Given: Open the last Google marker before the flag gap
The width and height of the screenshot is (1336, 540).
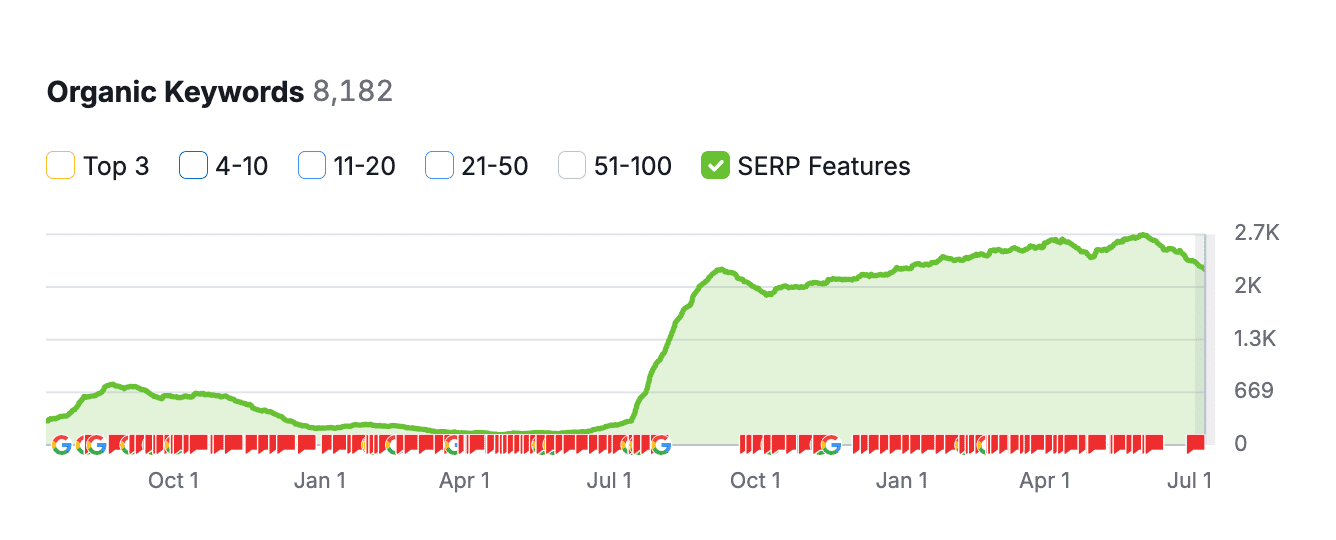Looking at the screenshot, I should 660,445.
